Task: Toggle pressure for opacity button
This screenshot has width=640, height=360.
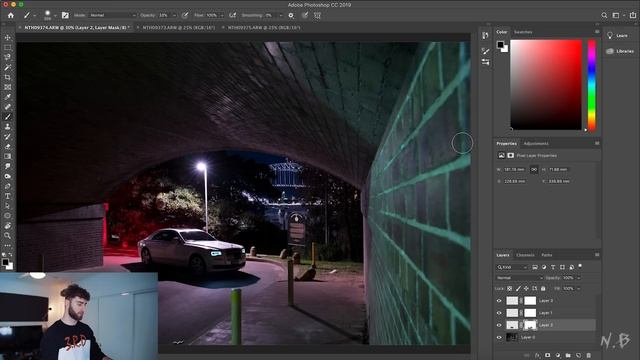Action: coord(185,15)
